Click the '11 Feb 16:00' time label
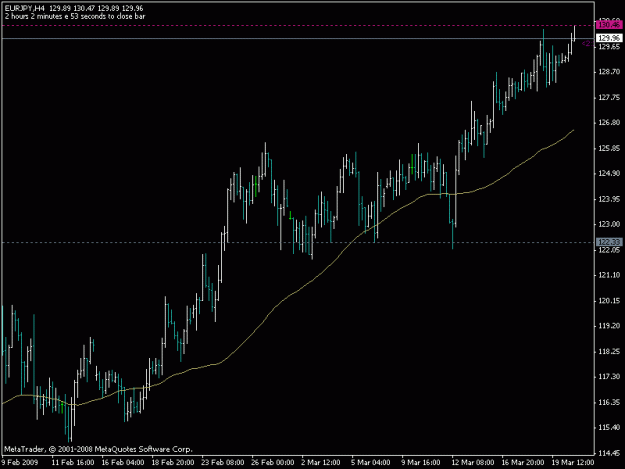The height and width of the screenshot is (469, 625). pos(73,463)
